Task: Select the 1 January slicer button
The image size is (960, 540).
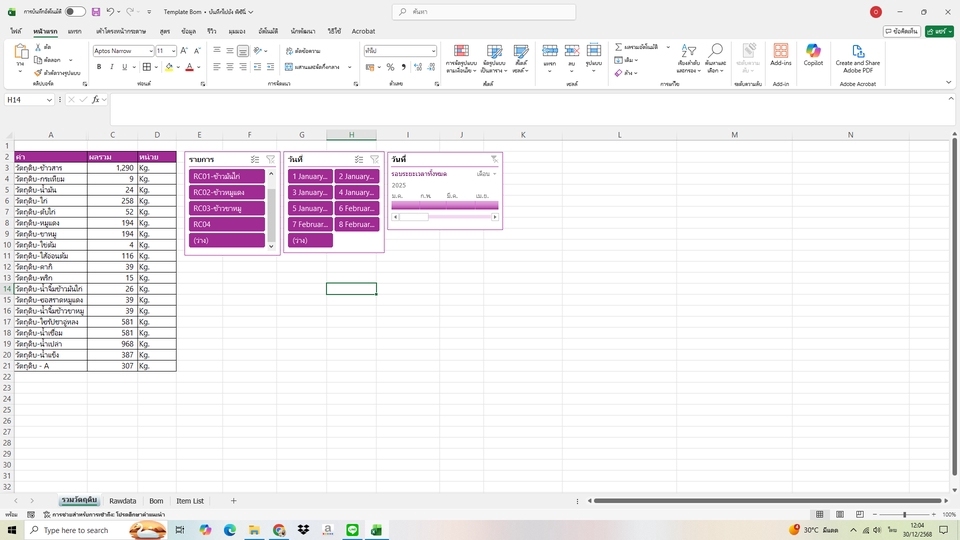Action: [309, 176]
